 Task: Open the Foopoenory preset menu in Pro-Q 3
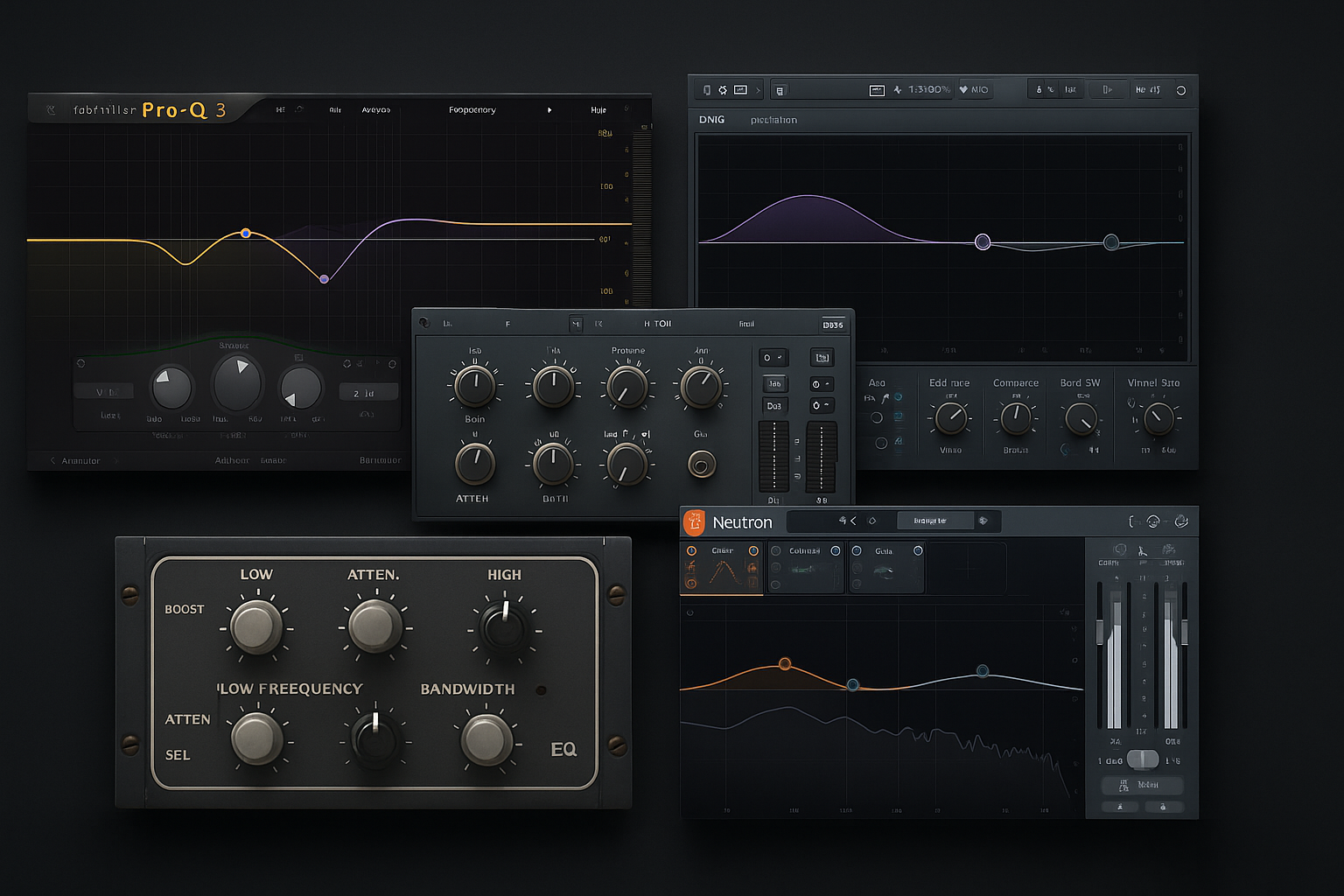tap(472, 110)
